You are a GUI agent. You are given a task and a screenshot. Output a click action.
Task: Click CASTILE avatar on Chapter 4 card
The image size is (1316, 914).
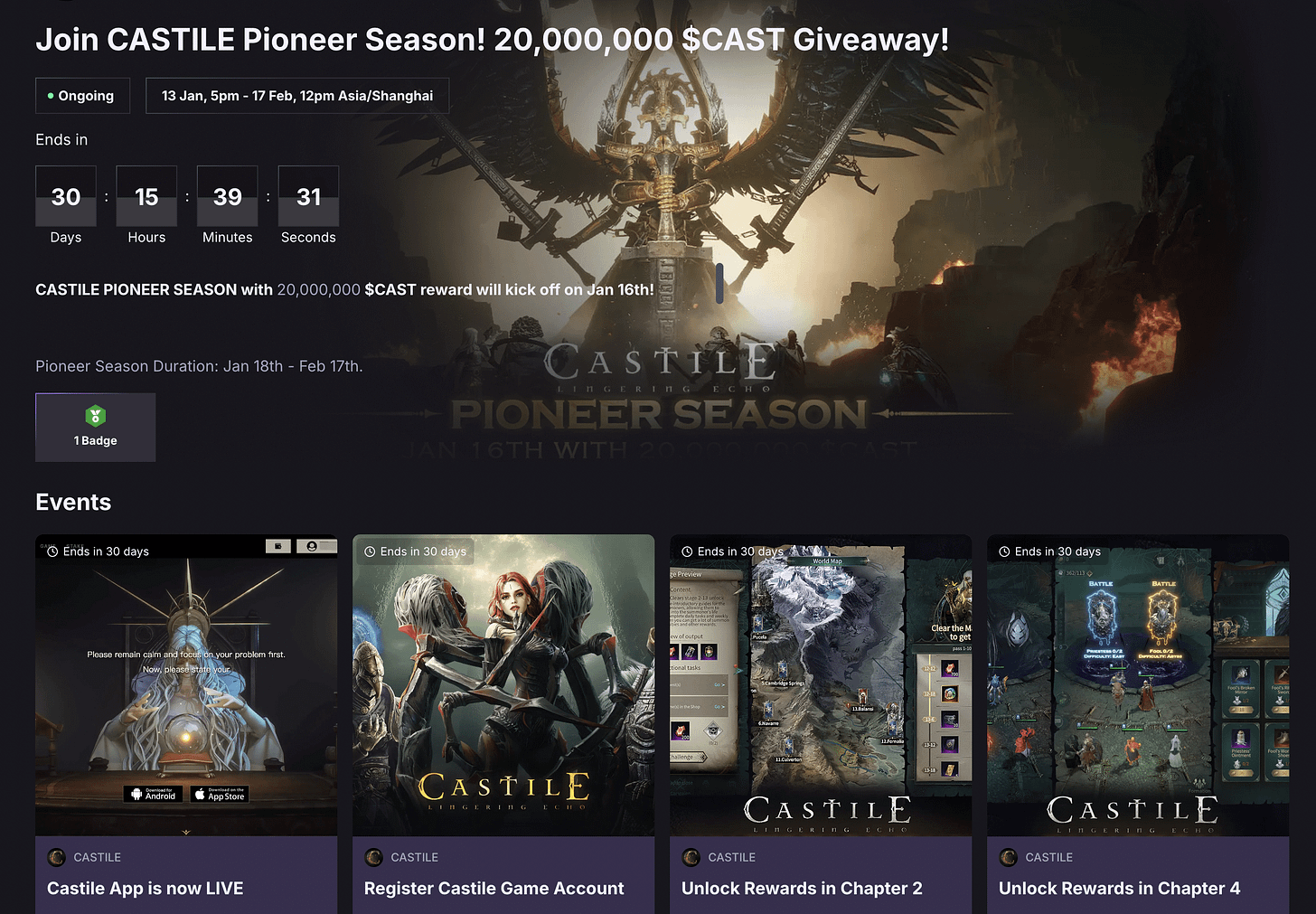coord(1008,857)
